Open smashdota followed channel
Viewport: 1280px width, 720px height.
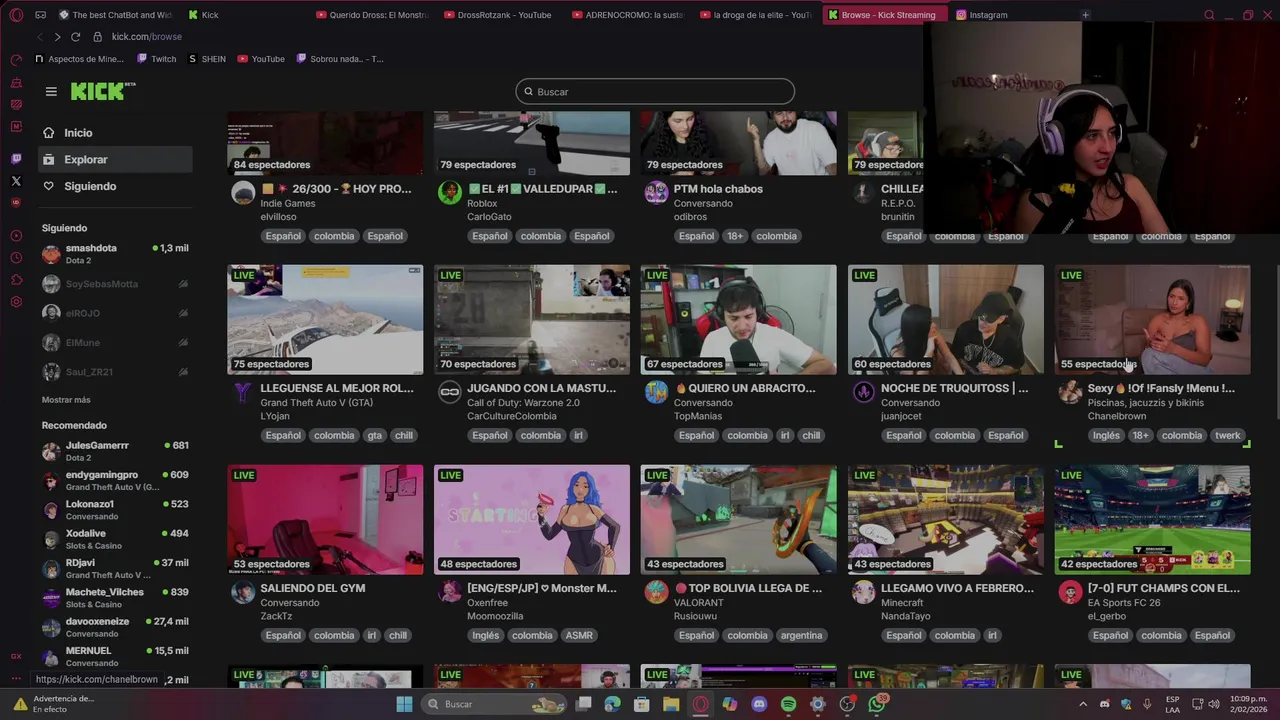(x=114, y=254)
